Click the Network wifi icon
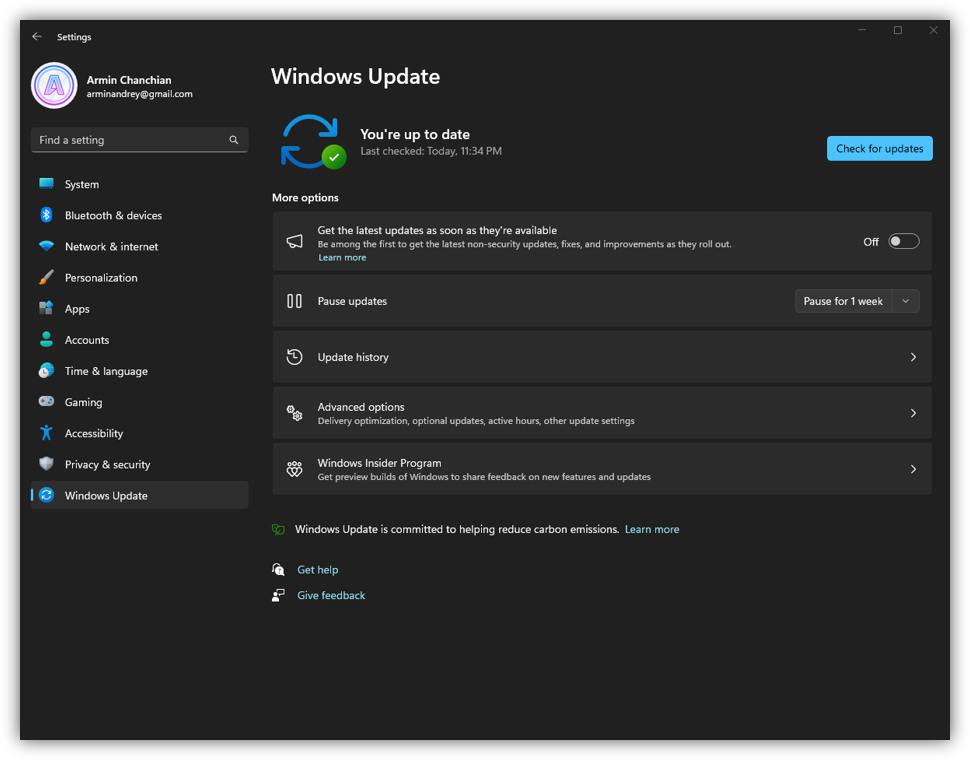Image resolution: width=970 pixels, height=760 pixels. [x=46, y=246]
